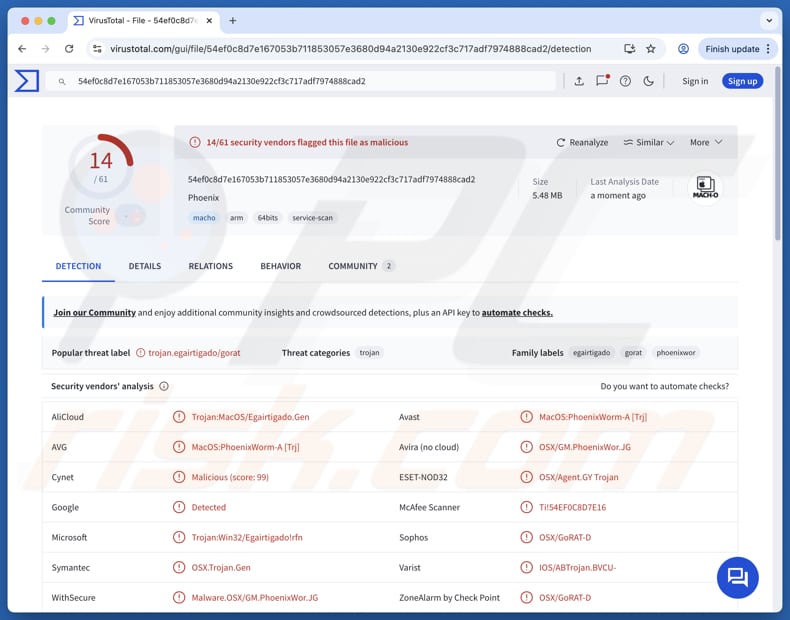Switch to the DETAILS tab
Image resolution: width=790 pixels, height=620 pixels.
pos(145,266)
